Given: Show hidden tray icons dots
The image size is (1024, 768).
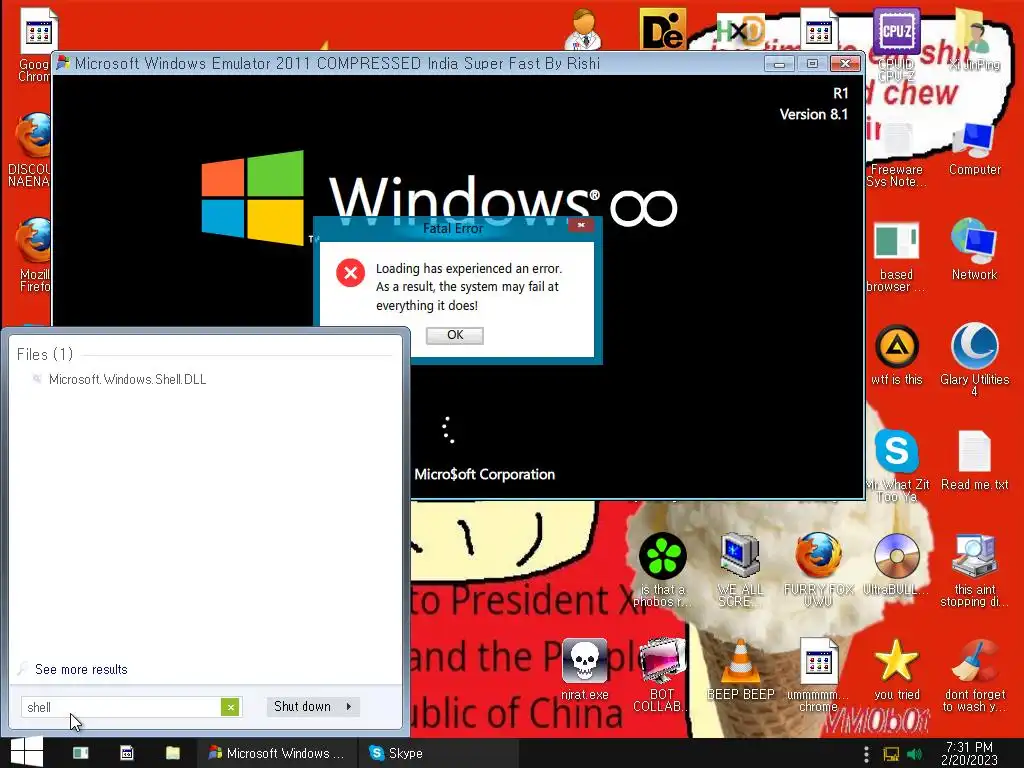Looking at the screenshot, I should pos(867,754).
